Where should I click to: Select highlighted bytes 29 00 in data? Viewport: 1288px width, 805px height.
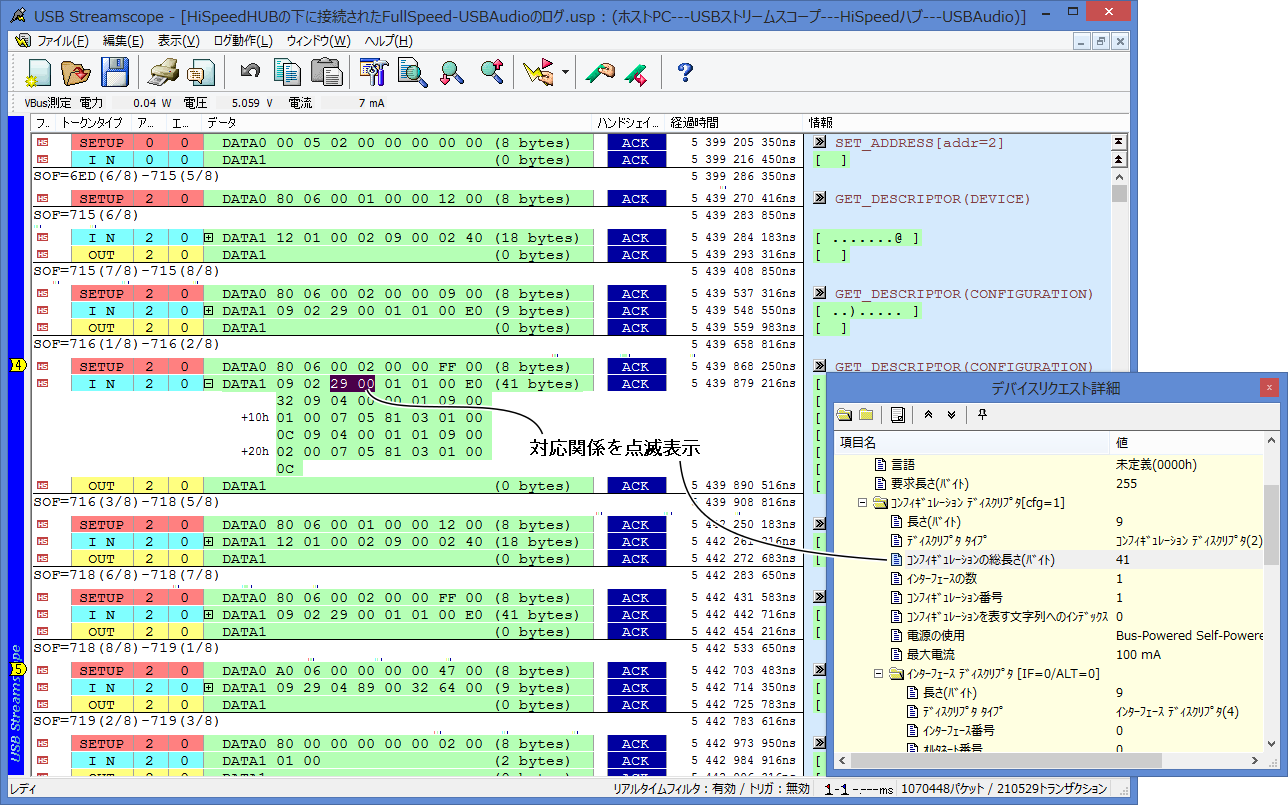[353, 384]
